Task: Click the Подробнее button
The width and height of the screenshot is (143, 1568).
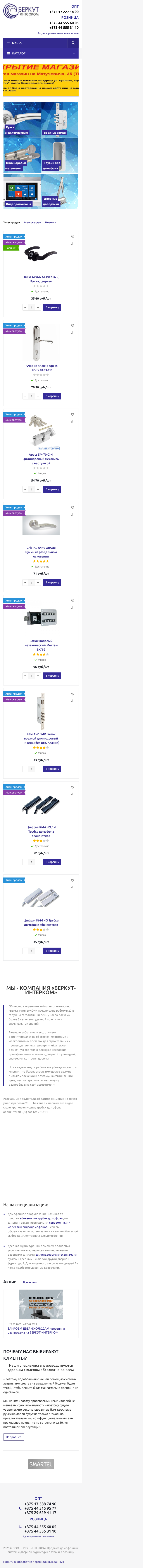Action: point(14,1437)
